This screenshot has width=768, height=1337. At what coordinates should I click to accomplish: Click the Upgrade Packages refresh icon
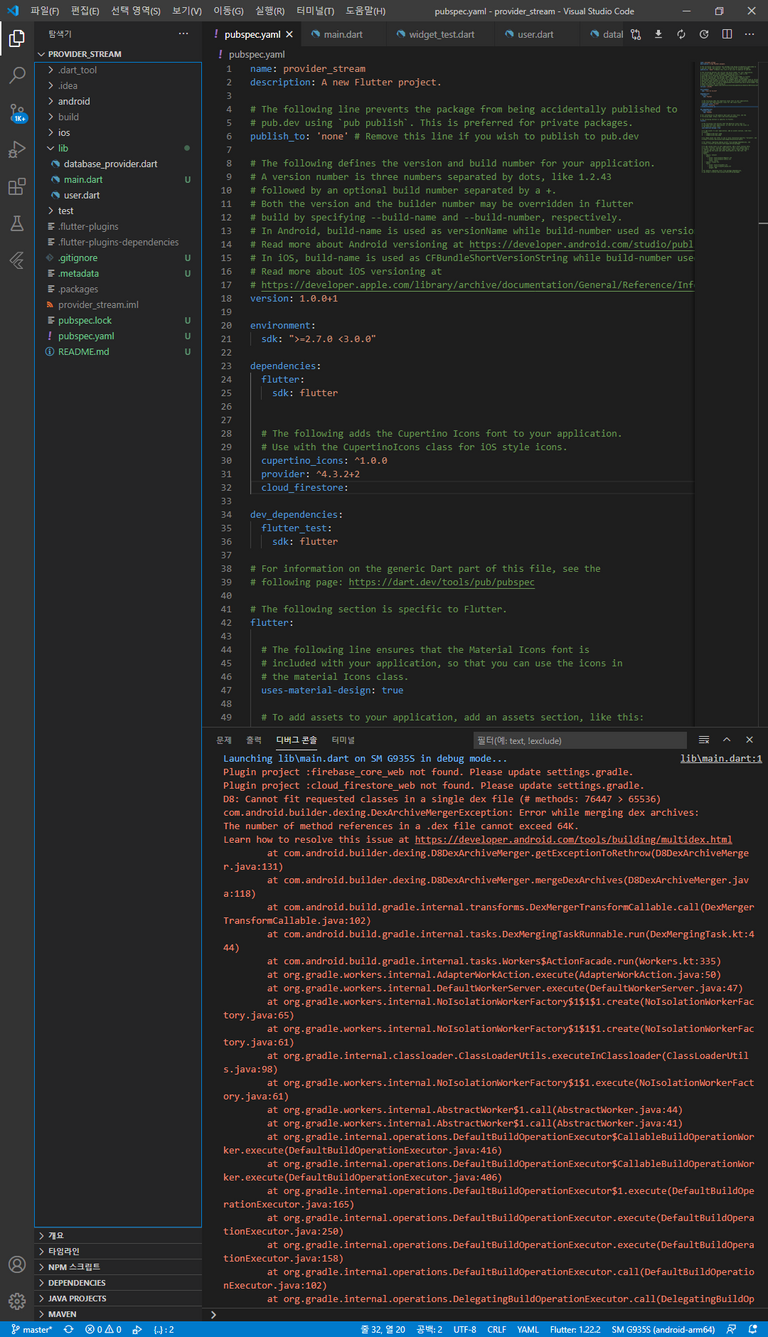coord(681,34)
